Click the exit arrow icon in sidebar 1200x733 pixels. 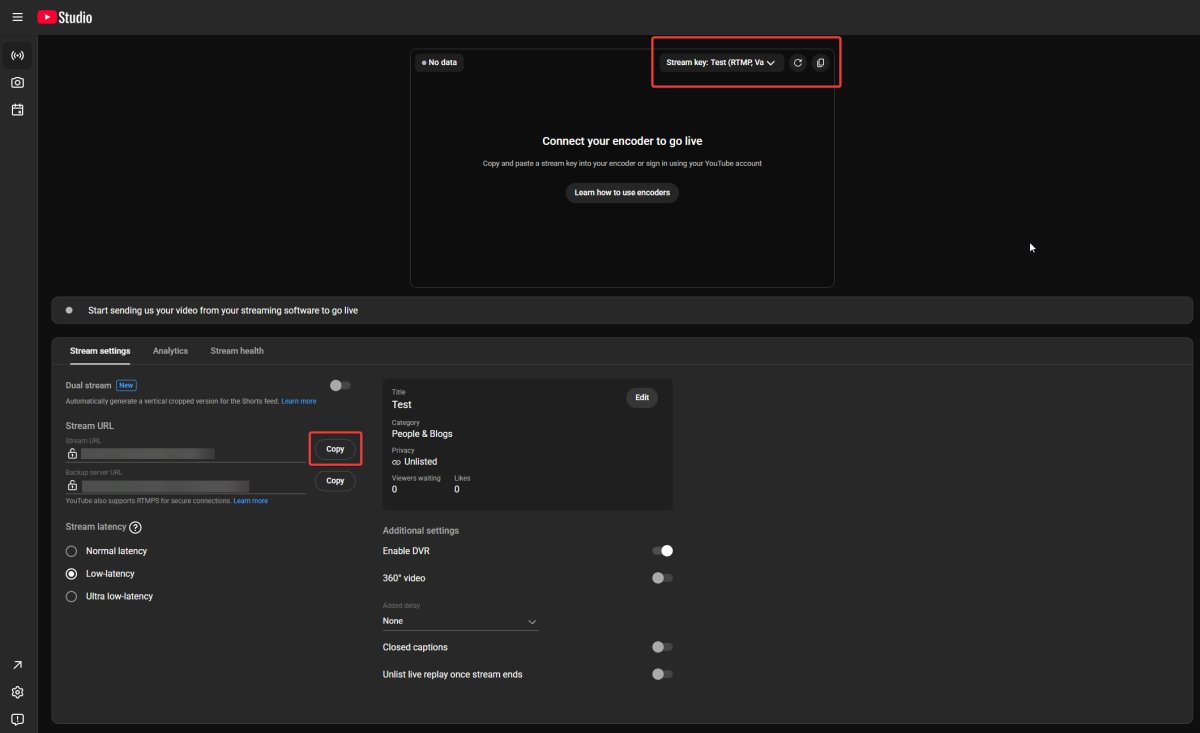tap(17, 665)
